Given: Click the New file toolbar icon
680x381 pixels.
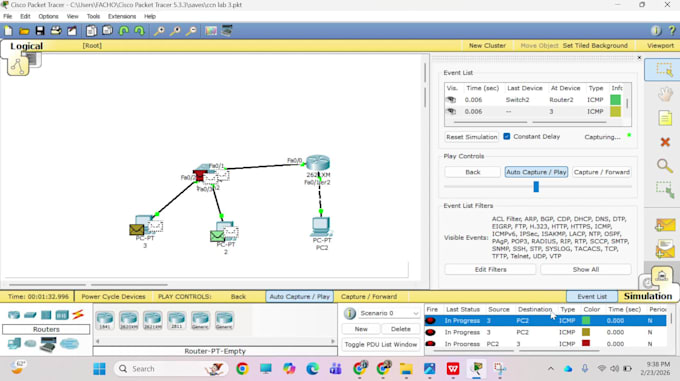Looking at the screenshot, I should 8,31.
